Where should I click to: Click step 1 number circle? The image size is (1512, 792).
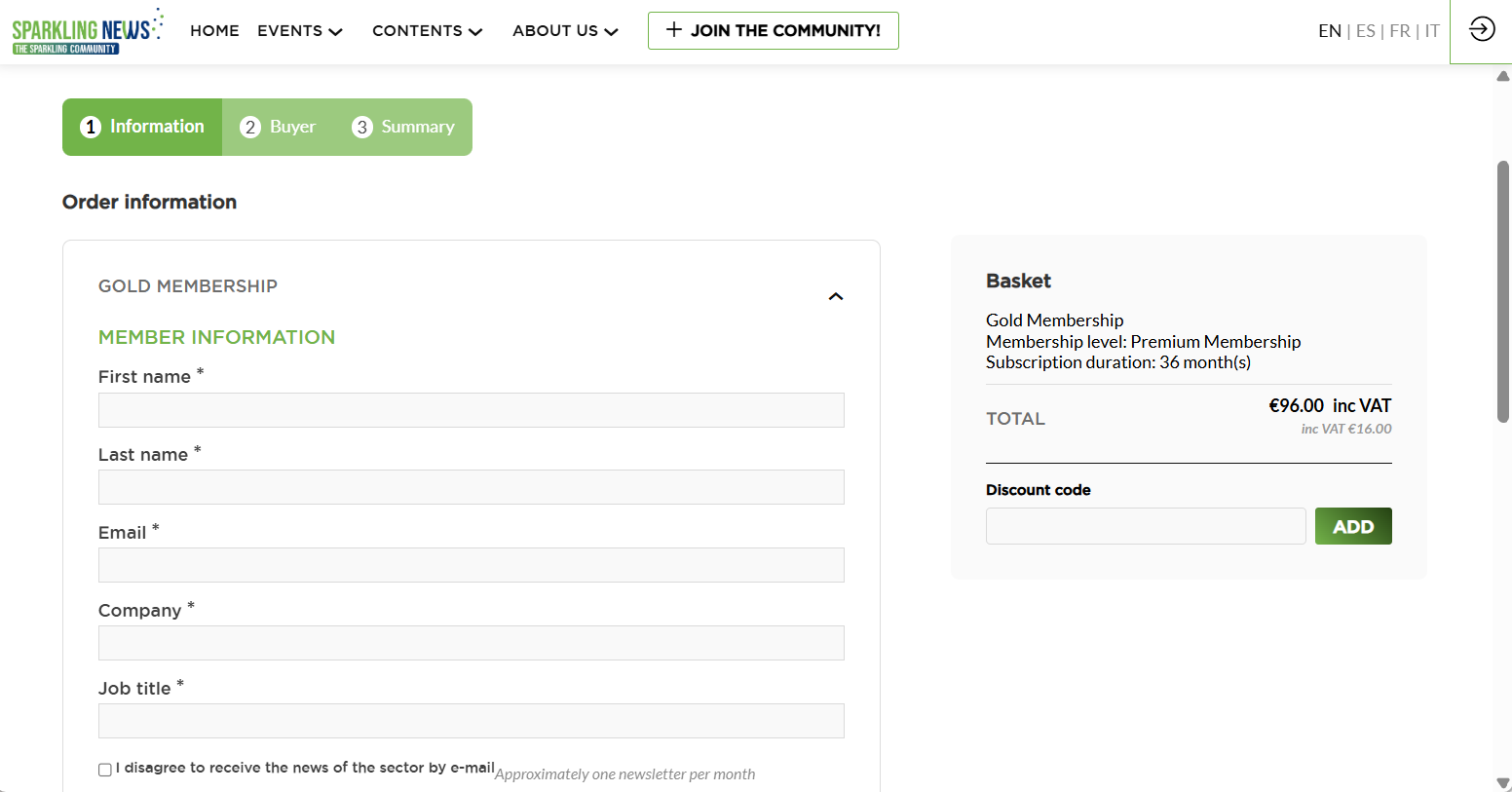coord(91,128)
